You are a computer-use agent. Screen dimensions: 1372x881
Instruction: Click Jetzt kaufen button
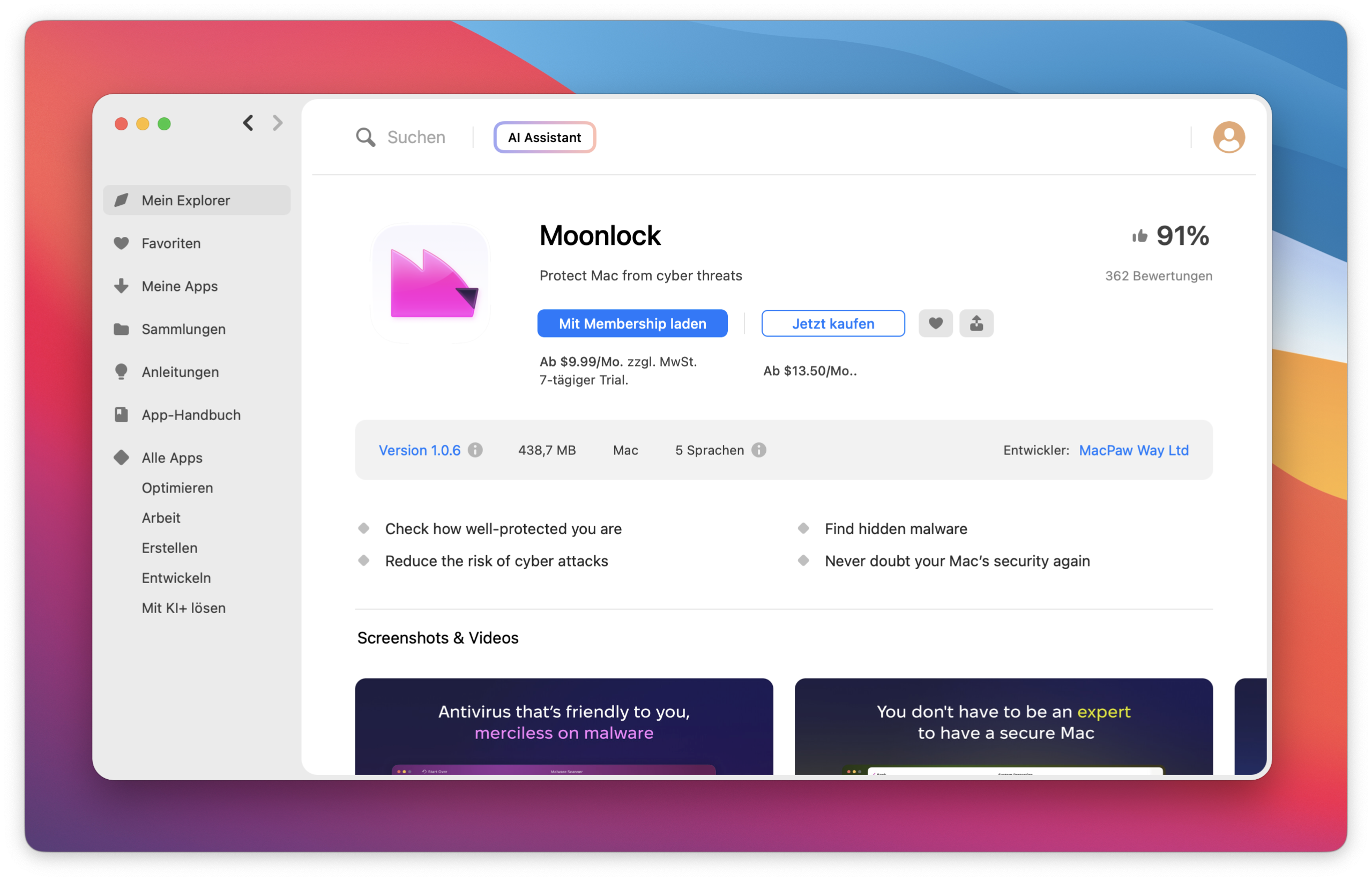(833, 323)
